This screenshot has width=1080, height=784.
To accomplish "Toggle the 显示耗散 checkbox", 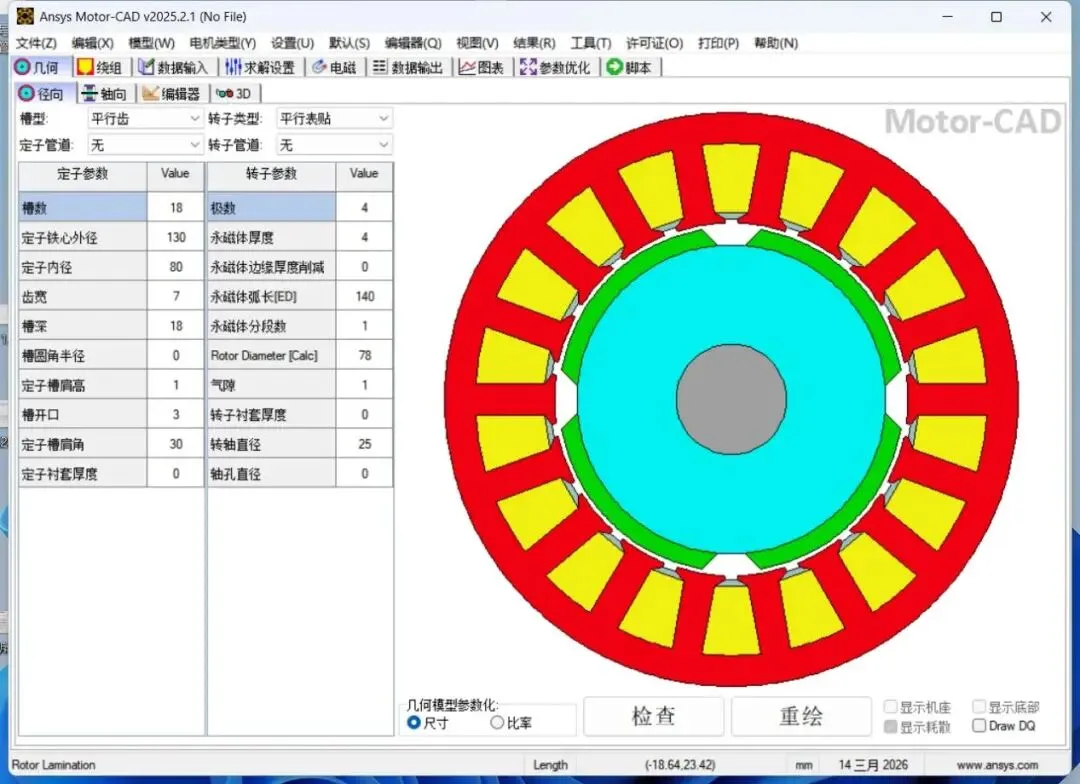I will coord(891,727).
